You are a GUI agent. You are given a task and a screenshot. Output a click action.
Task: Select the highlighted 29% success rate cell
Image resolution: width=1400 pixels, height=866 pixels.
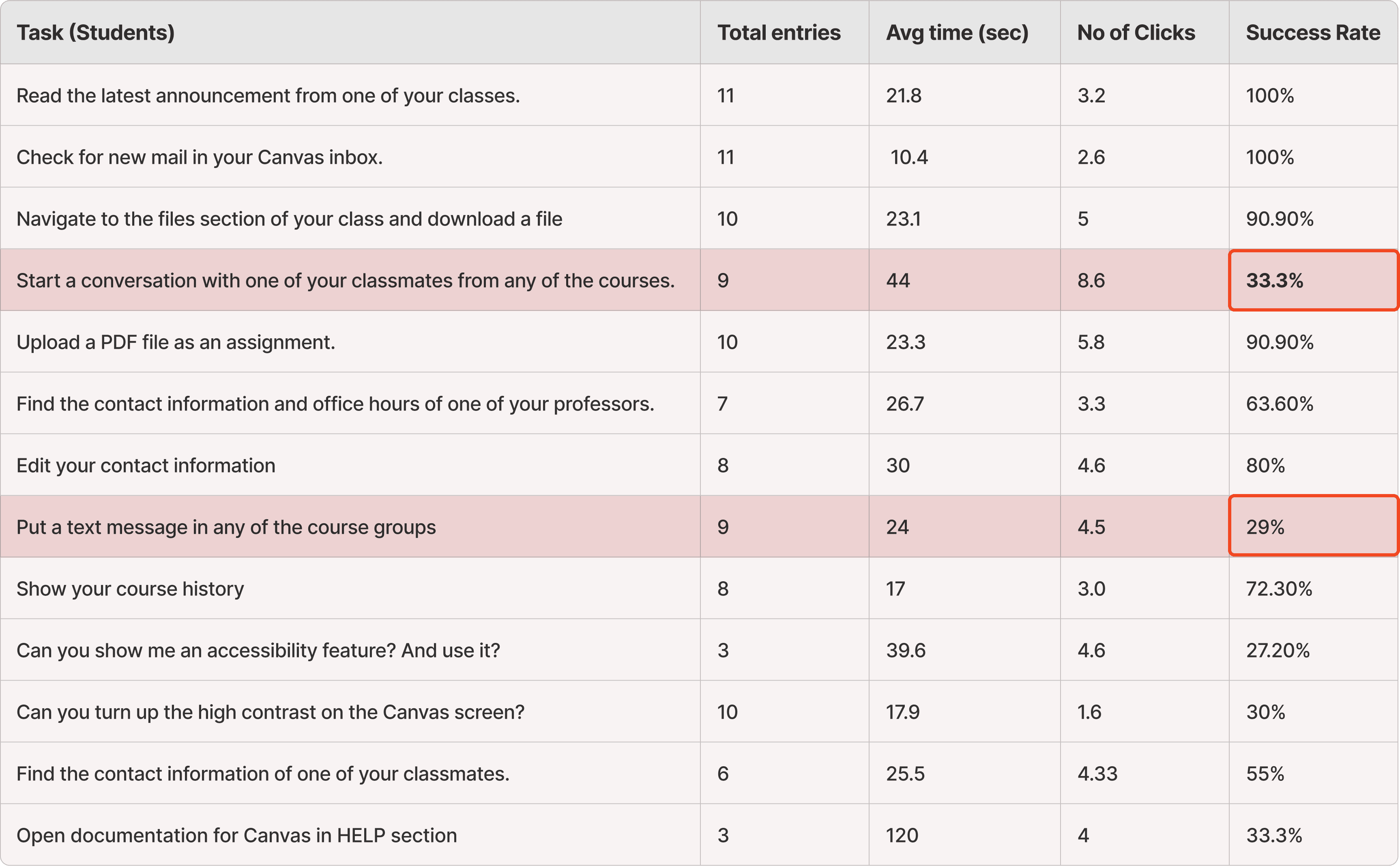click(x=1312, y=526)
